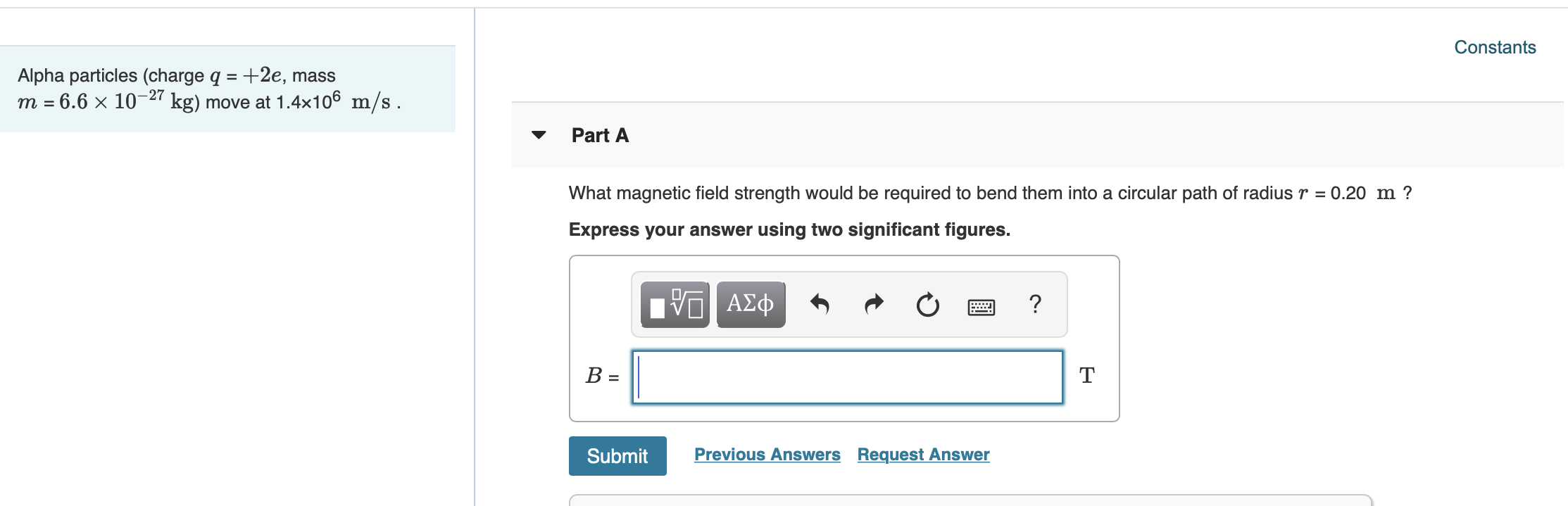The width and height of the screenshot is (1568, 506).
Task: Reset the answer field using the circular arrow
Action: tap(927, 304)
